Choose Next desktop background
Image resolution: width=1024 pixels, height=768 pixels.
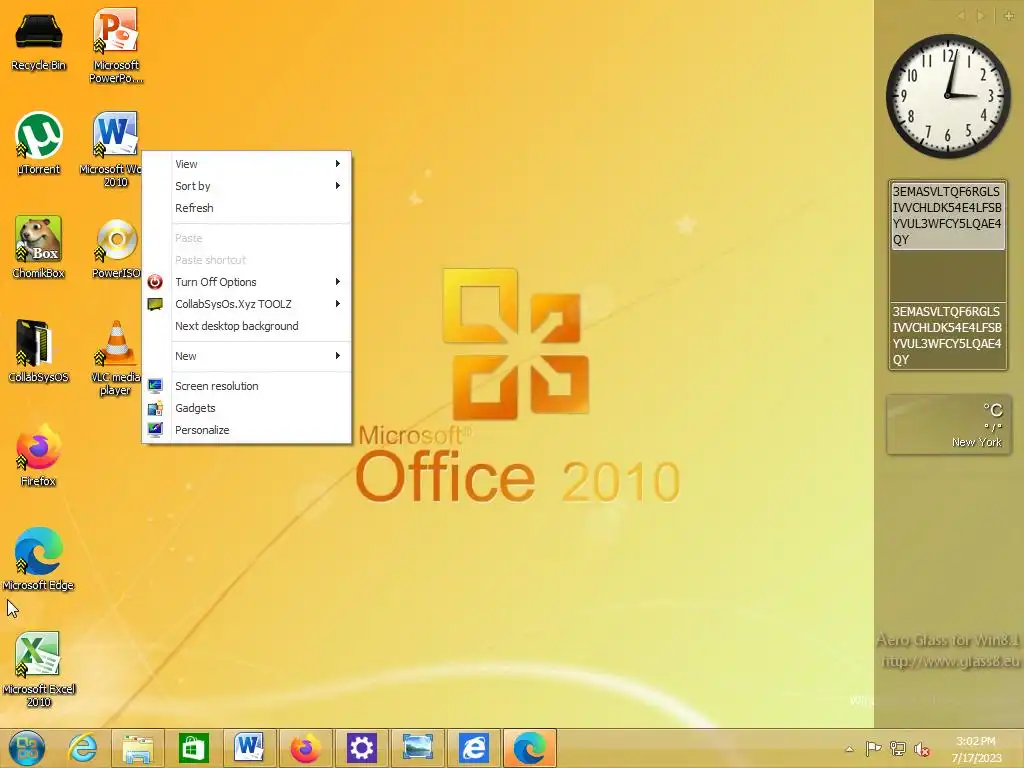[x=247, y=326]
